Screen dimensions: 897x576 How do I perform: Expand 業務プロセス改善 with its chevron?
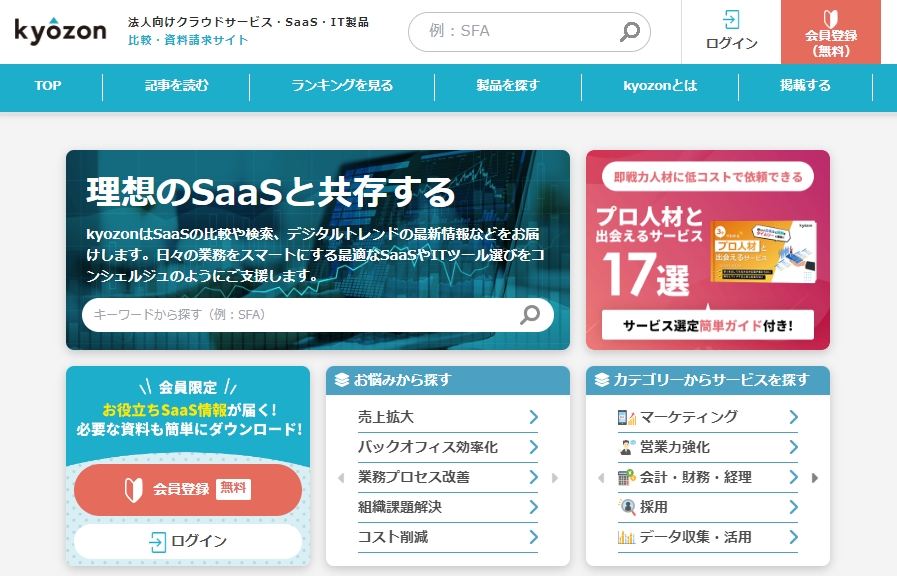coord(534,477)
